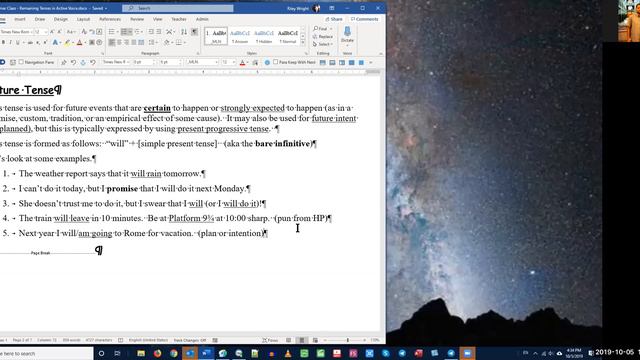Image resolution: width=640 pixels, height=360 pixels.
Task: Open Font dialog launcher
Action: point(102,53)
